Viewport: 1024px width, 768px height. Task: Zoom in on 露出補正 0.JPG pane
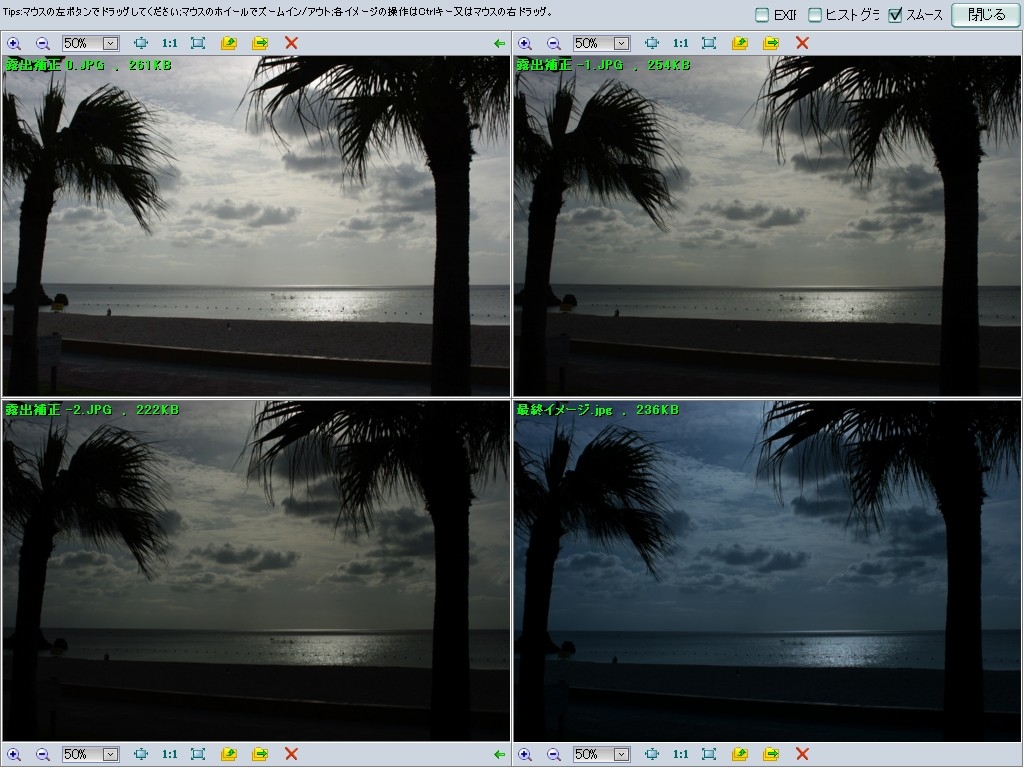pyautogui.click(x=14, y=43)
